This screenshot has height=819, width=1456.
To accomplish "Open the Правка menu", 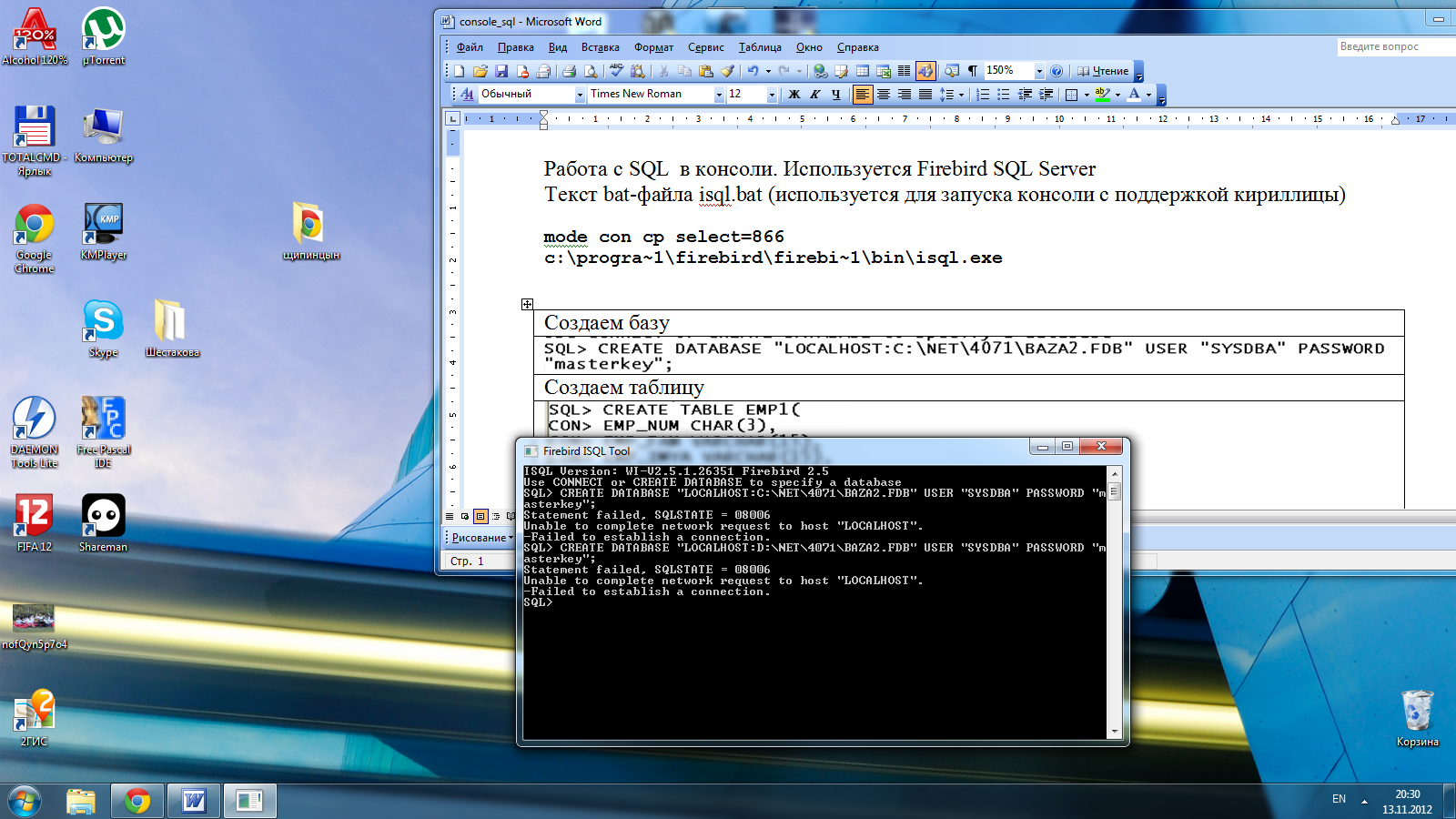I will tap(515, 47).
